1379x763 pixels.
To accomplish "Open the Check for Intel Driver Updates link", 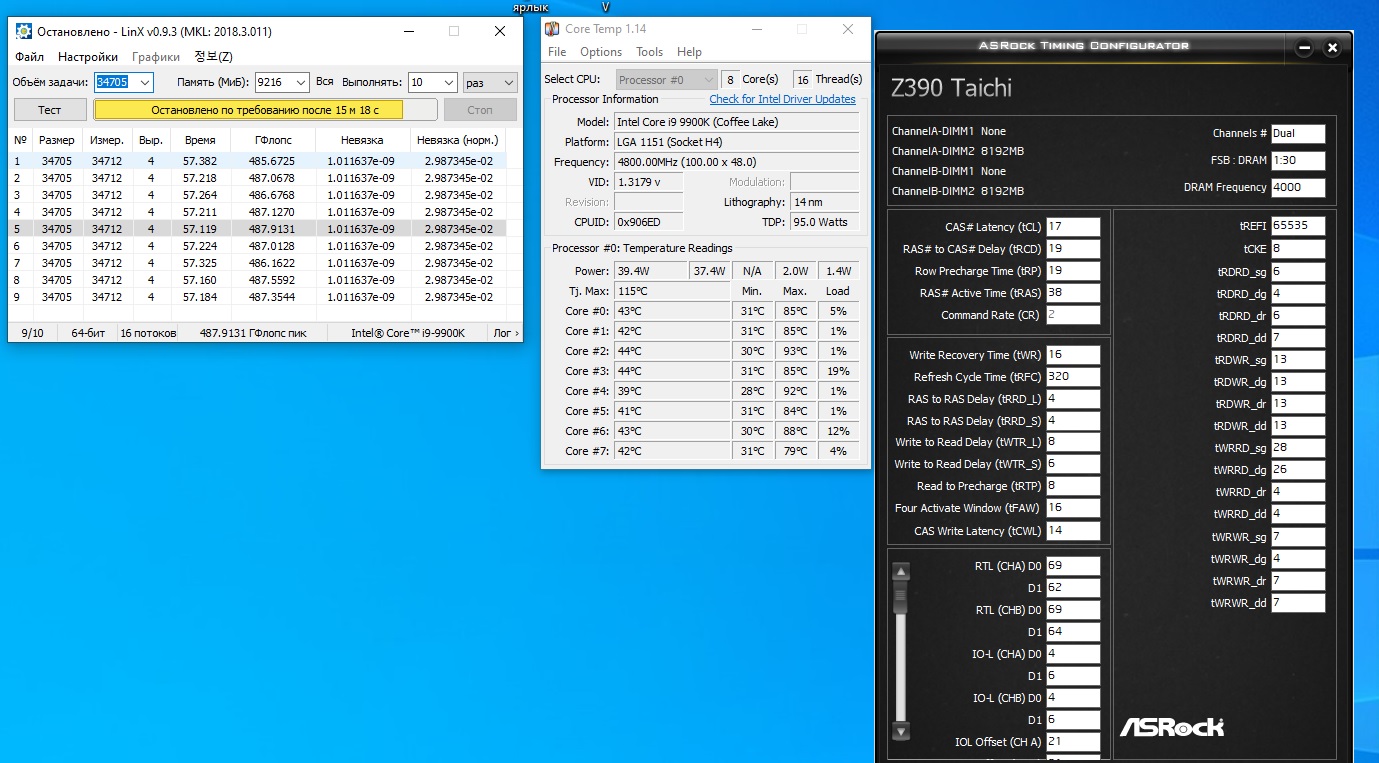I will [782, 99].
